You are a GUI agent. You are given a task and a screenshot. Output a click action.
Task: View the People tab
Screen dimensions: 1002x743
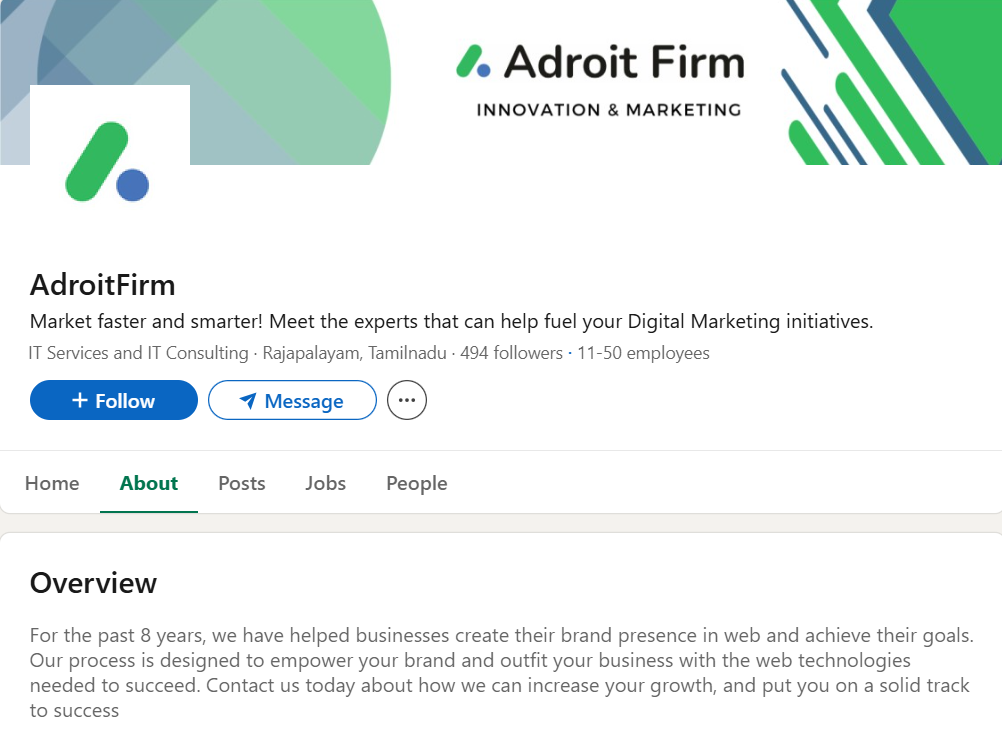pyautogui.click(x=417, y=483)
